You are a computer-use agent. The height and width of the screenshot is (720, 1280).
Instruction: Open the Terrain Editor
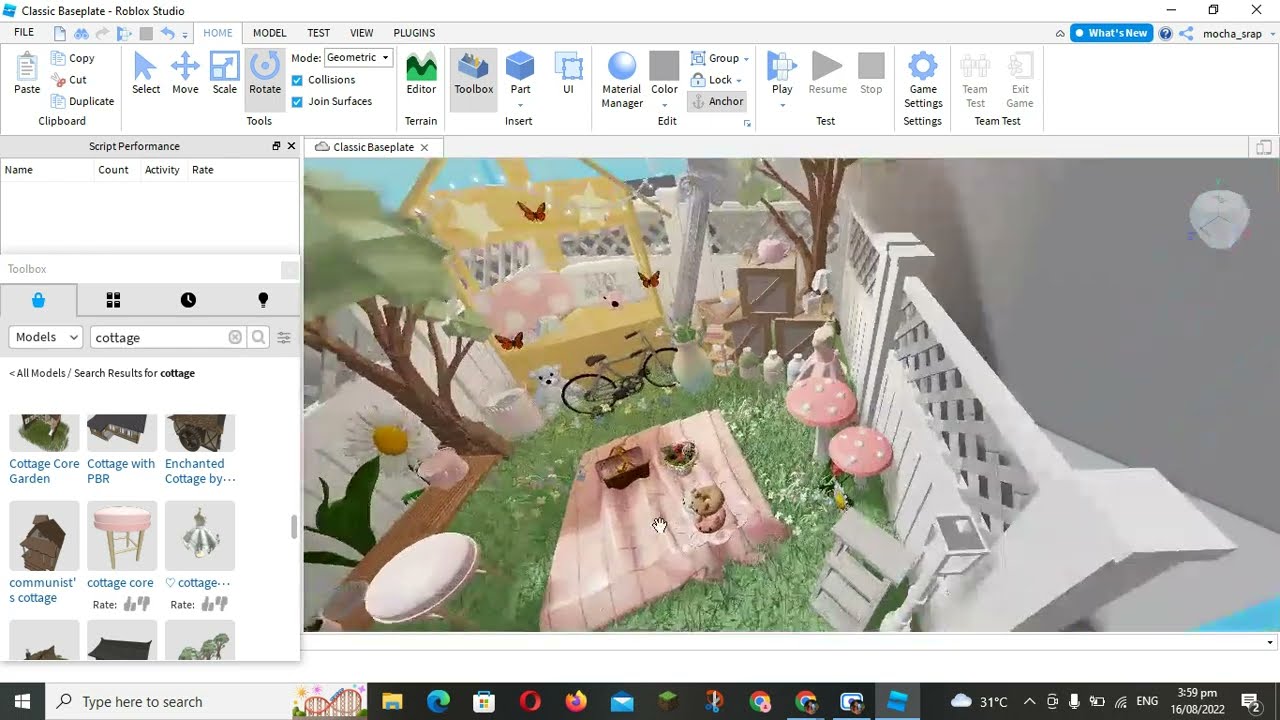pos(421,73)
